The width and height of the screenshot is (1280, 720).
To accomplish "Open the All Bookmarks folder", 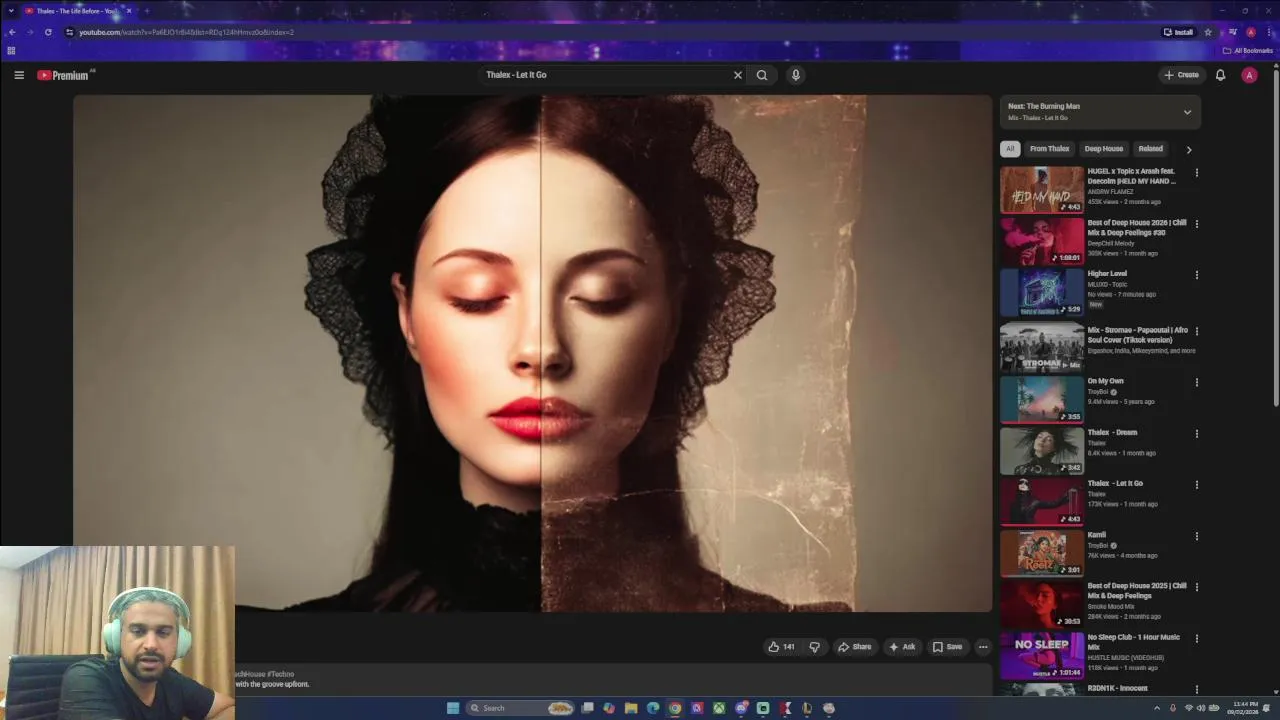I will tap(1247, 50).
